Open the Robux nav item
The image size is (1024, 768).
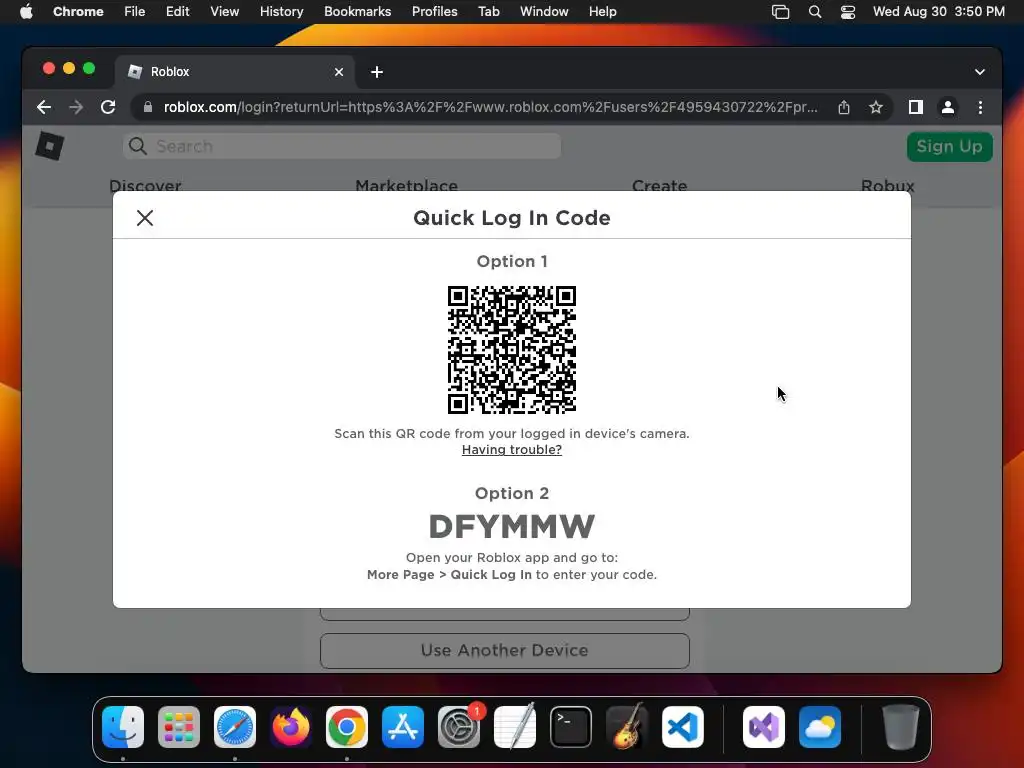888,185
